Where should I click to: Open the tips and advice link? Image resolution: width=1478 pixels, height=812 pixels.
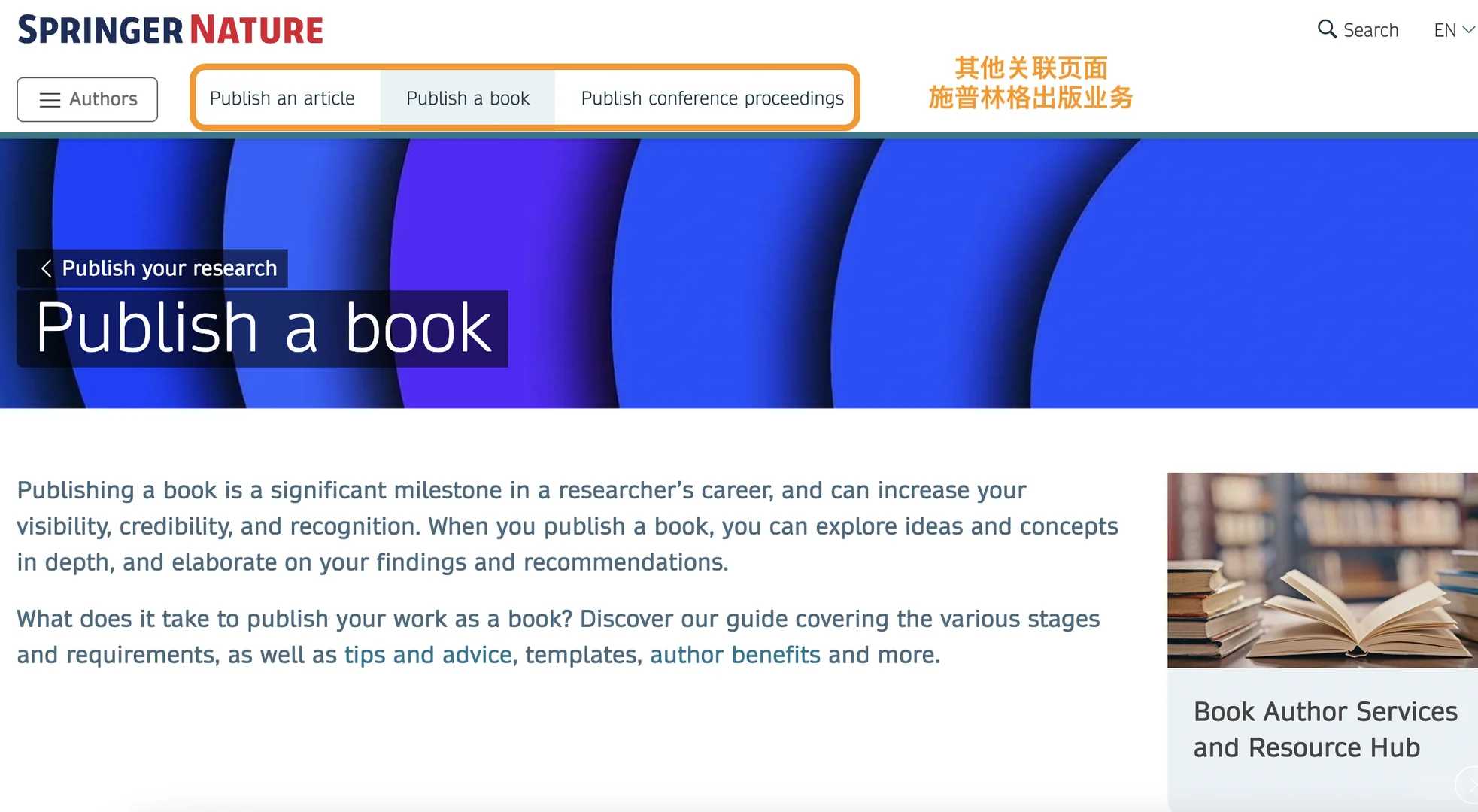pyautogui.click(x=428, y=655)
